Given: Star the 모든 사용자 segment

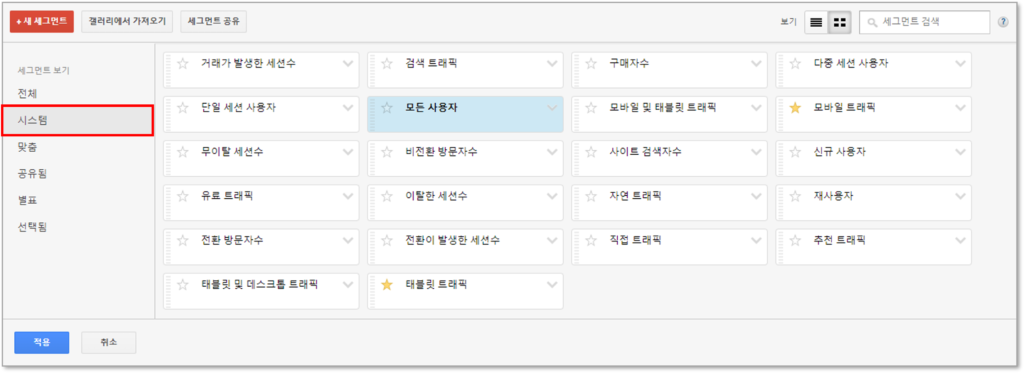Looking at the screenshot, I should (387, 108).
